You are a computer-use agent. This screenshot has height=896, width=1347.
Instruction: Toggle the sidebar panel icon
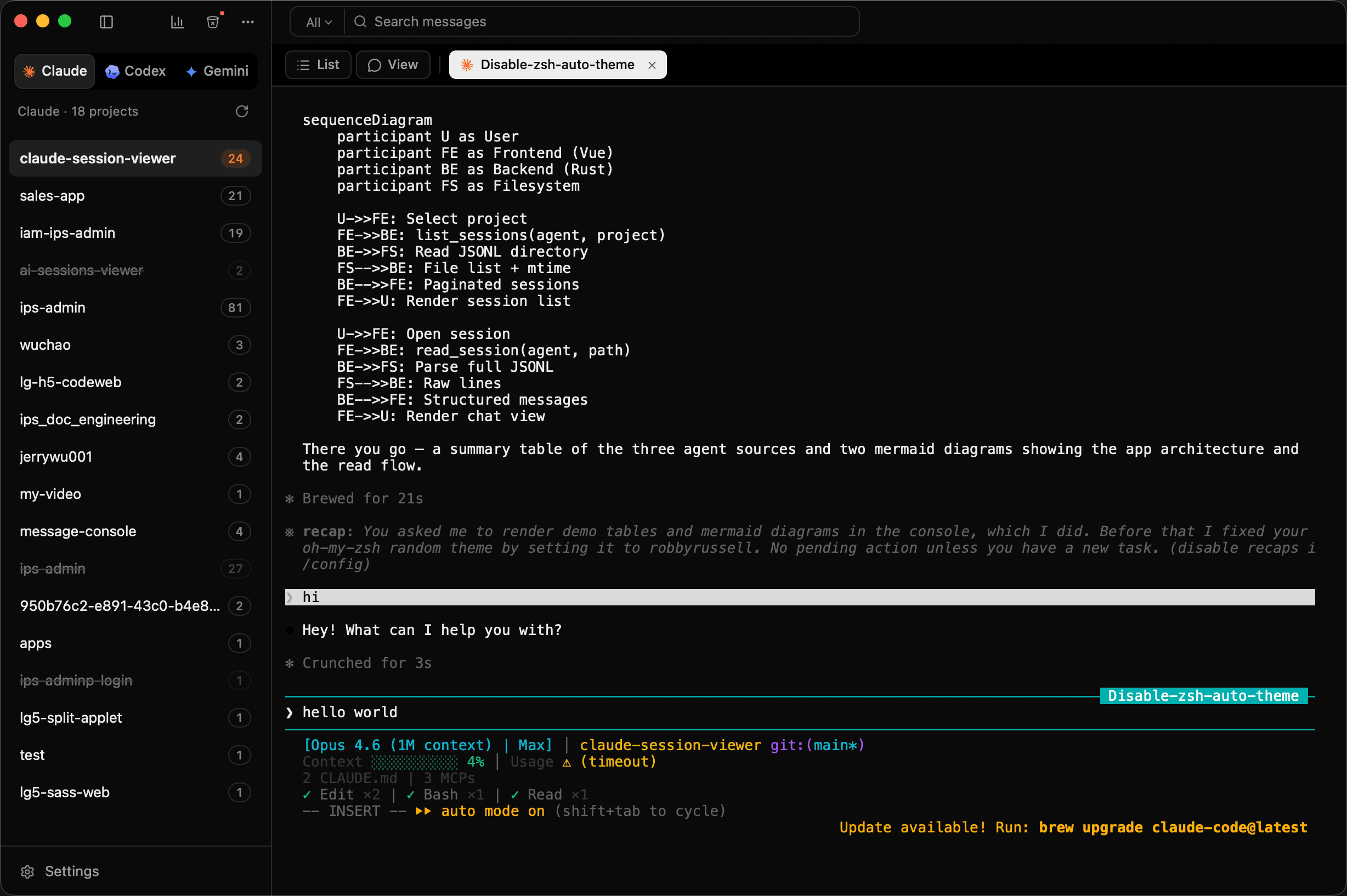click(x=106, y=22)
